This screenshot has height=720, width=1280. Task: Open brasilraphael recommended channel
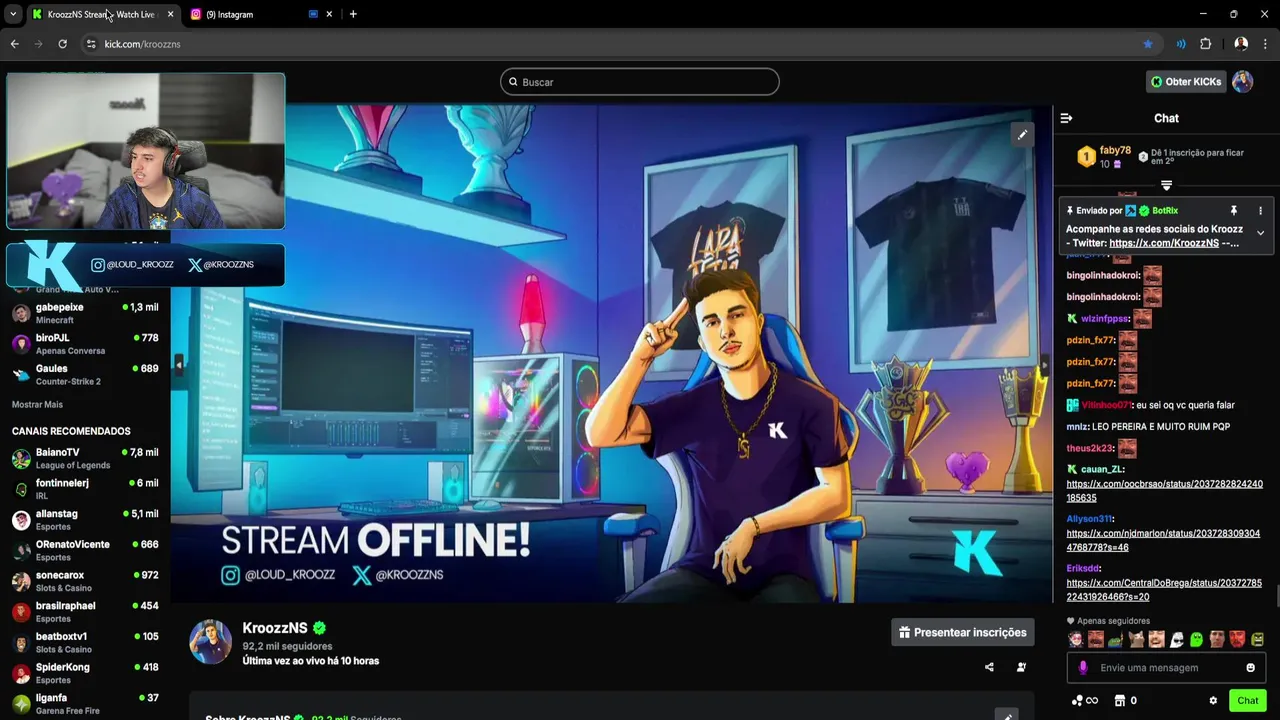[x=85, y=612]
